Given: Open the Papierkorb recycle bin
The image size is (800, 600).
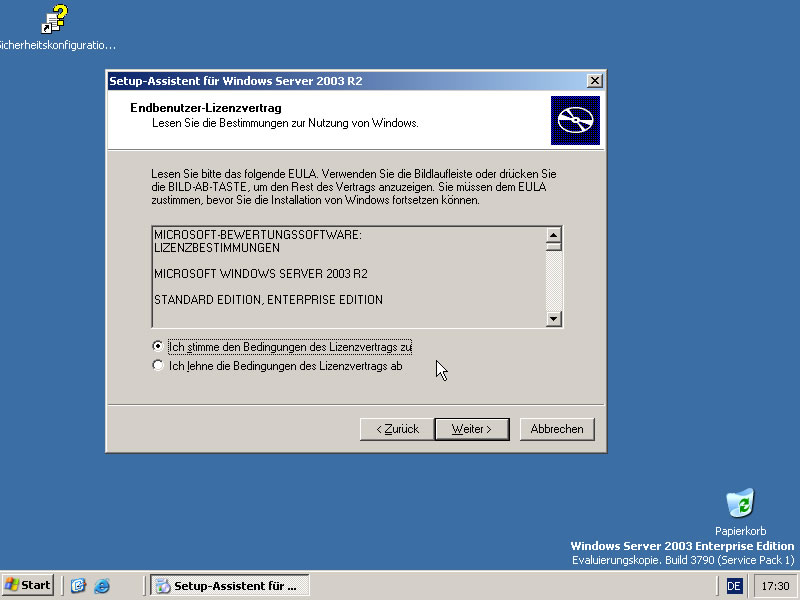Looking at the screenshot, I should click(x=740, y=505).
